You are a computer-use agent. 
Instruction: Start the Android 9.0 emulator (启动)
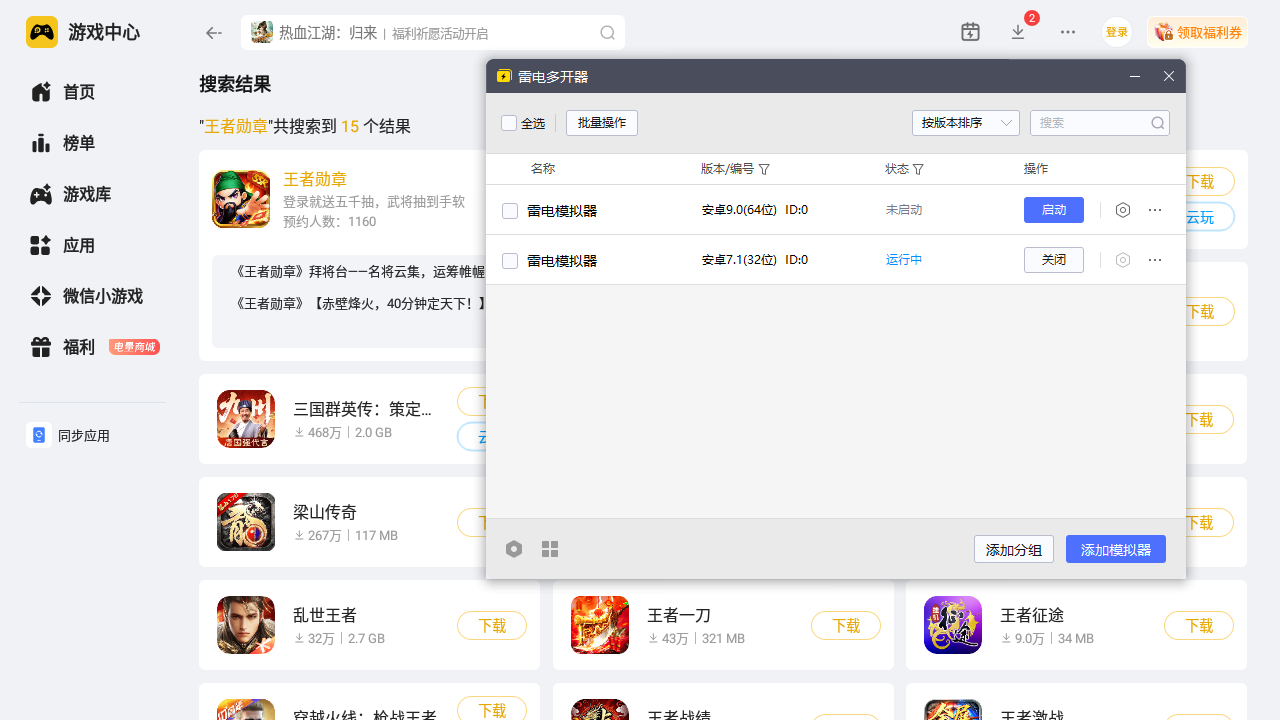coord(1054,210)
